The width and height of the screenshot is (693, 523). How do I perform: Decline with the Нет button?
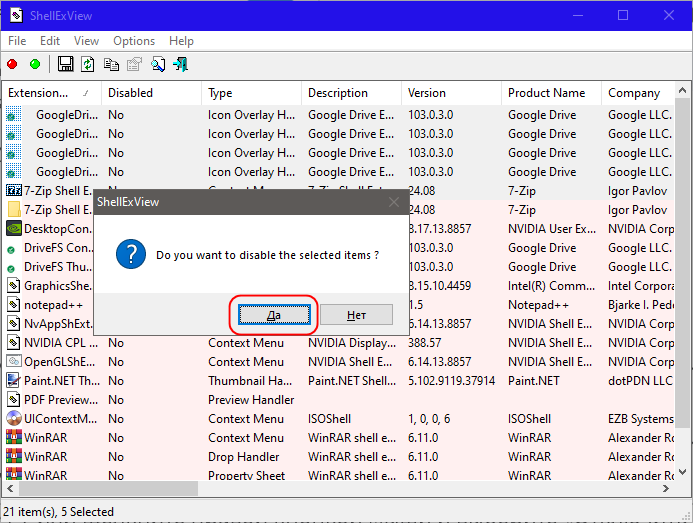(356, 315)
